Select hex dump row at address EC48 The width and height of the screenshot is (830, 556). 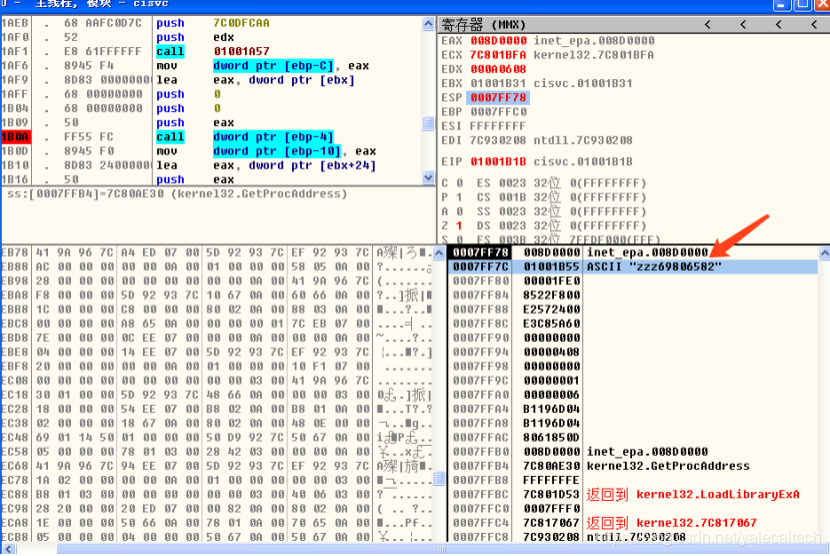(x=217, y=437)
